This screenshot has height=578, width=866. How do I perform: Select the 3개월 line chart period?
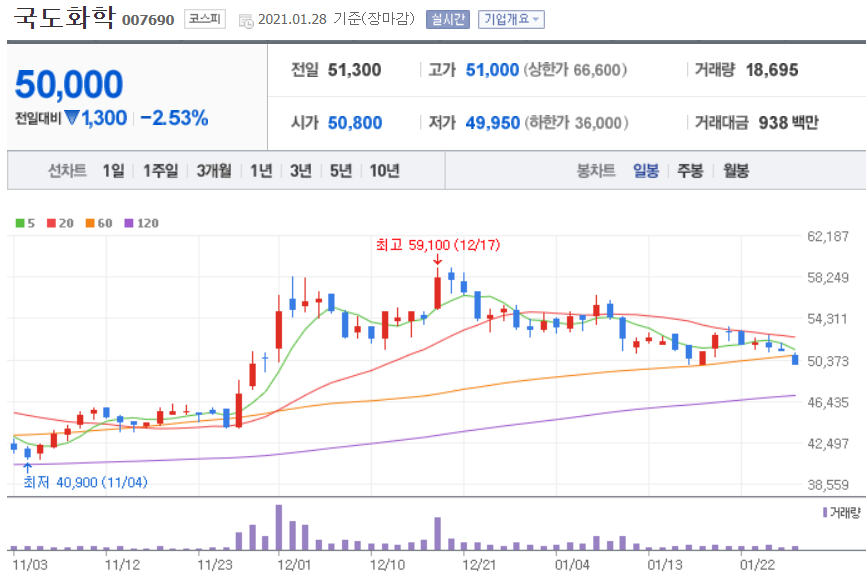tap(214, 171)
